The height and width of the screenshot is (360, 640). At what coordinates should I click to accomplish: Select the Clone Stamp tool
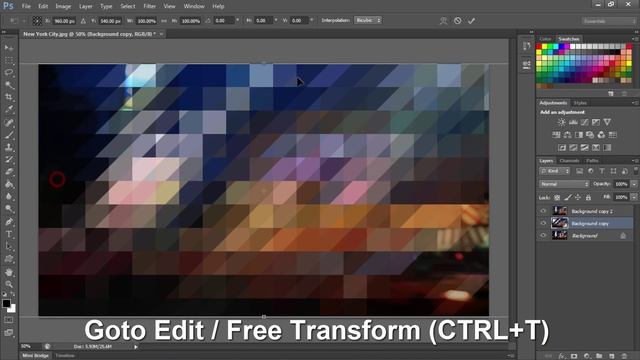9,147
